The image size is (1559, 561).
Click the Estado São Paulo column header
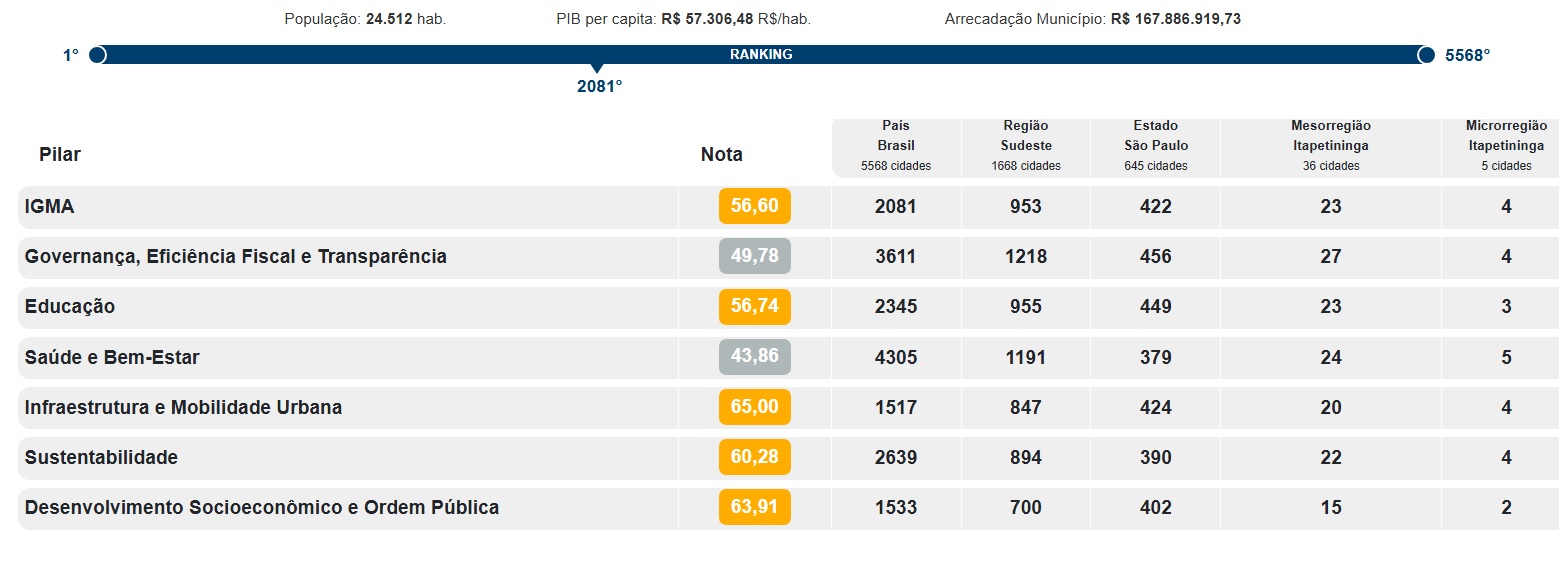(x=1155, y=146)
